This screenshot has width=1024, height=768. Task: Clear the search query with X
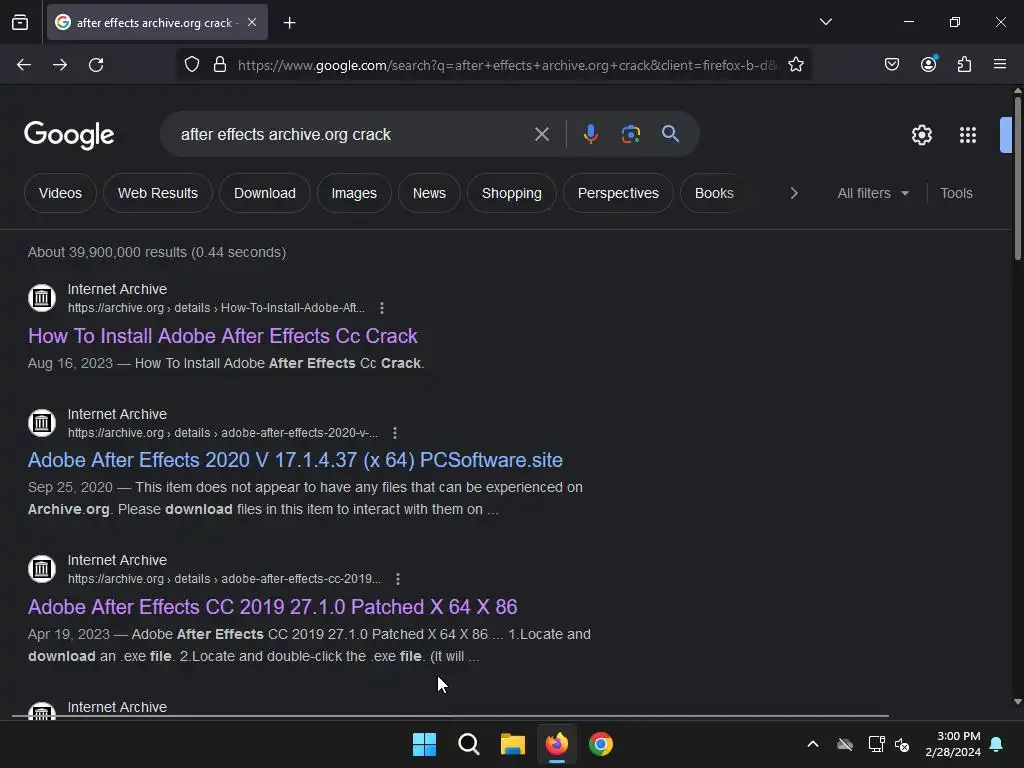[541, 135]
